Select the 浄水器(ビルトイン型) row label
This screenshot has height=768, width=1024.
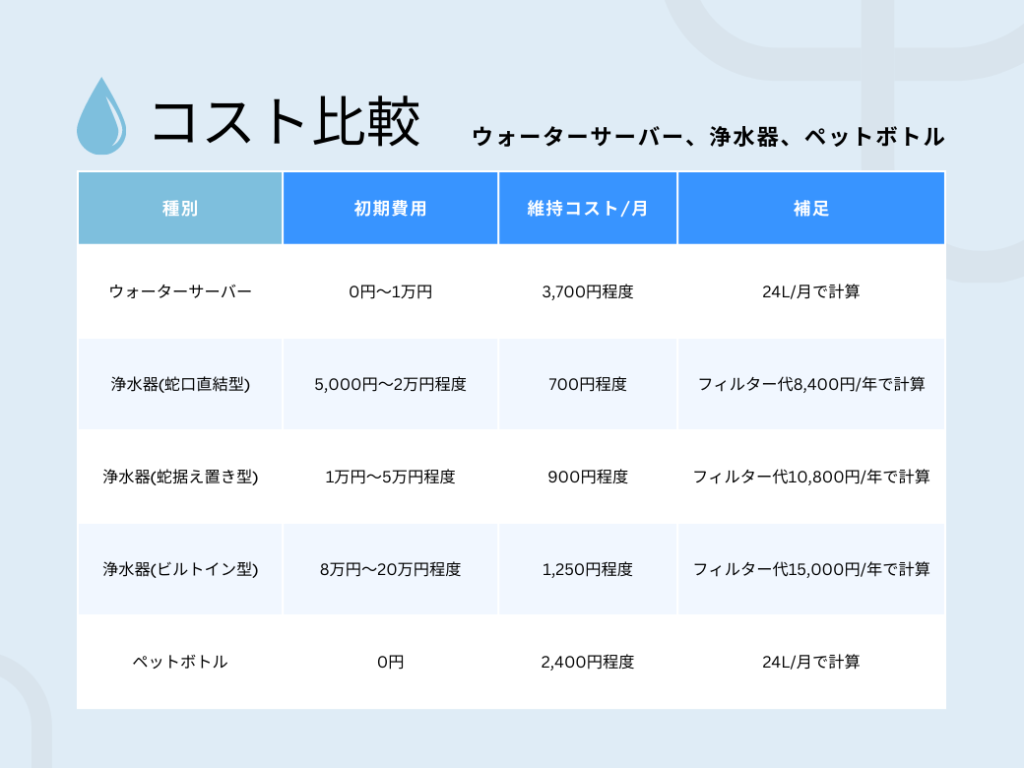coord(180,569)
